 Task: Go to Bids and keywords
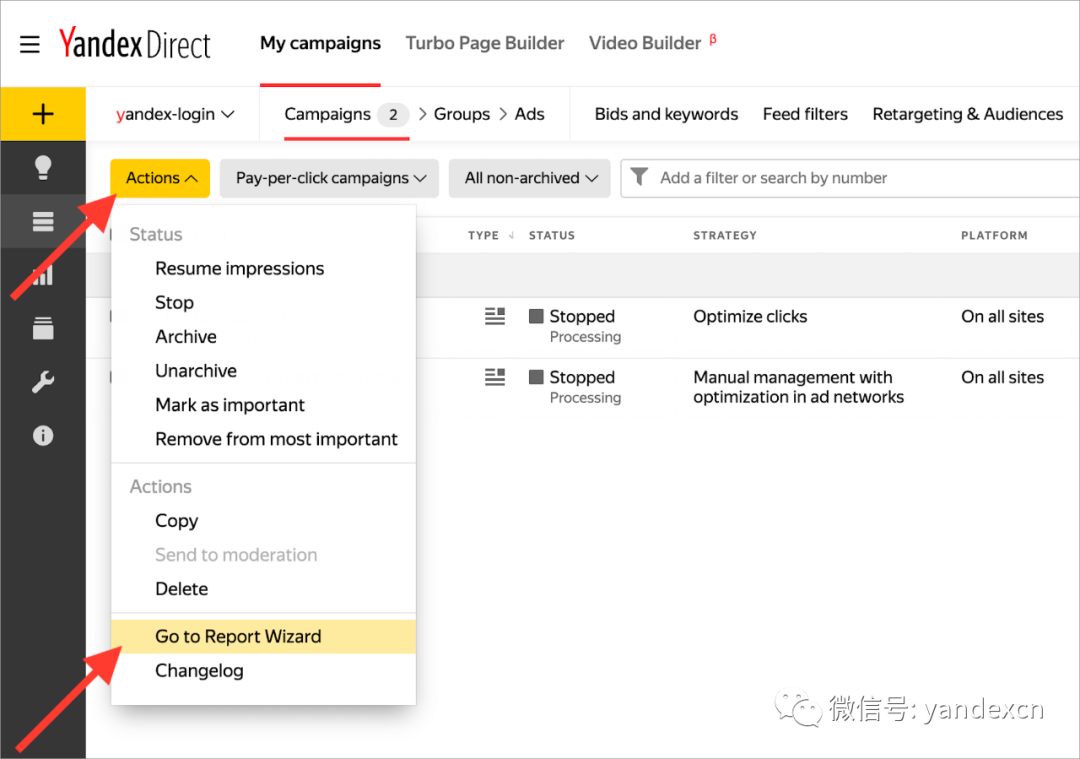pyautogui.click(x=666, y=114)
